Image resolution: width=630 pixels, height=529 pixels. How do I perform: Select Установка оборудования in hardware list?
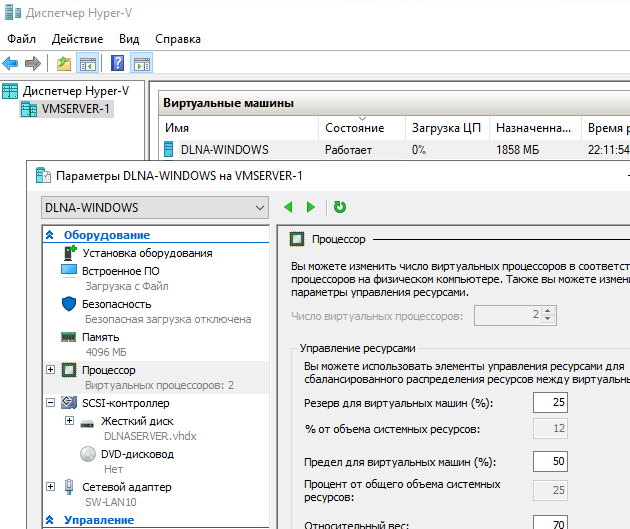(x=147, y=253)
